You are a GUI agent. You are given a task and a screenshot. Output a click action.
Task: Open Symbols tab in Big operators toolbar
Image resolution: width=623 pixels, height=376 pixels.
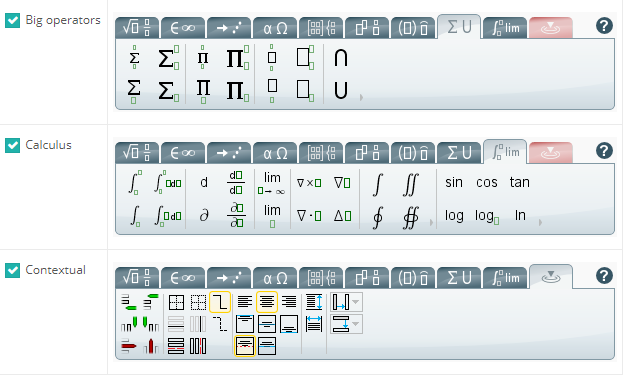click(x=183, y=28)
